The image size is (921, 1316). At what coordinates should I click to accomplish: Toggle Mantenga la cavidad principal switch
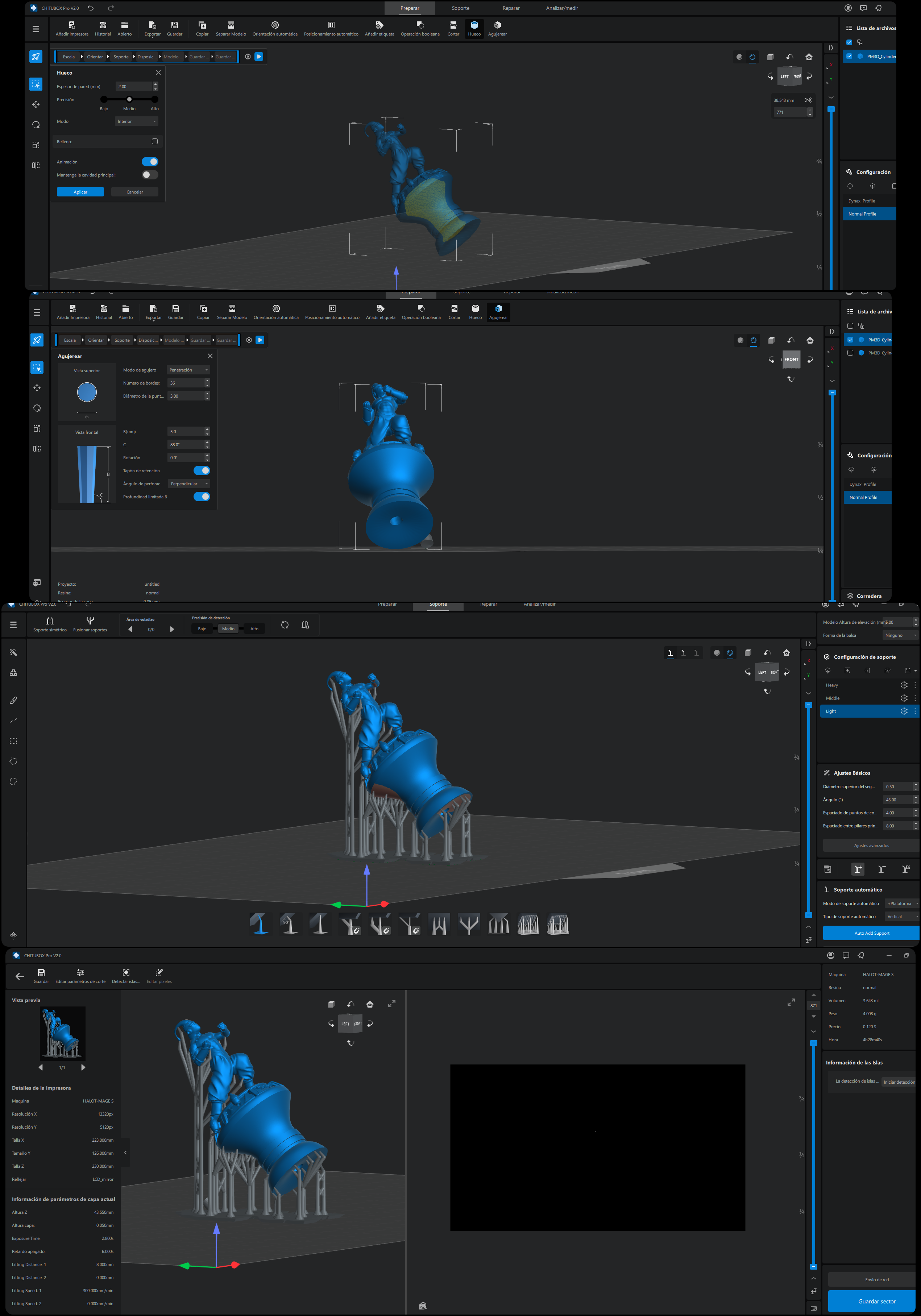tap(150, 175)
